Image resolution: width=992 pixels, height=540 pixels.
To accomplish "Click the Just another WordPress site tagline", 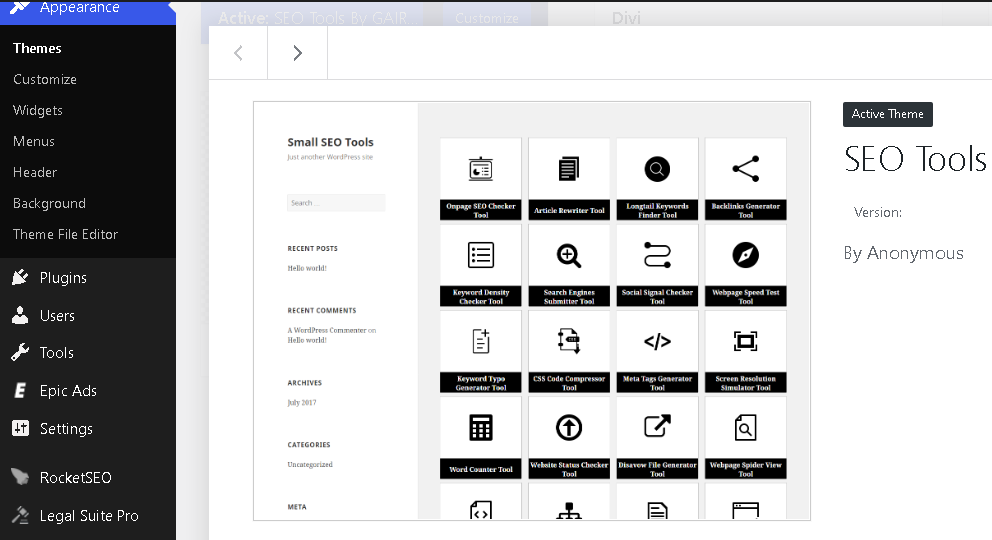I will click(x=330, y=157).
